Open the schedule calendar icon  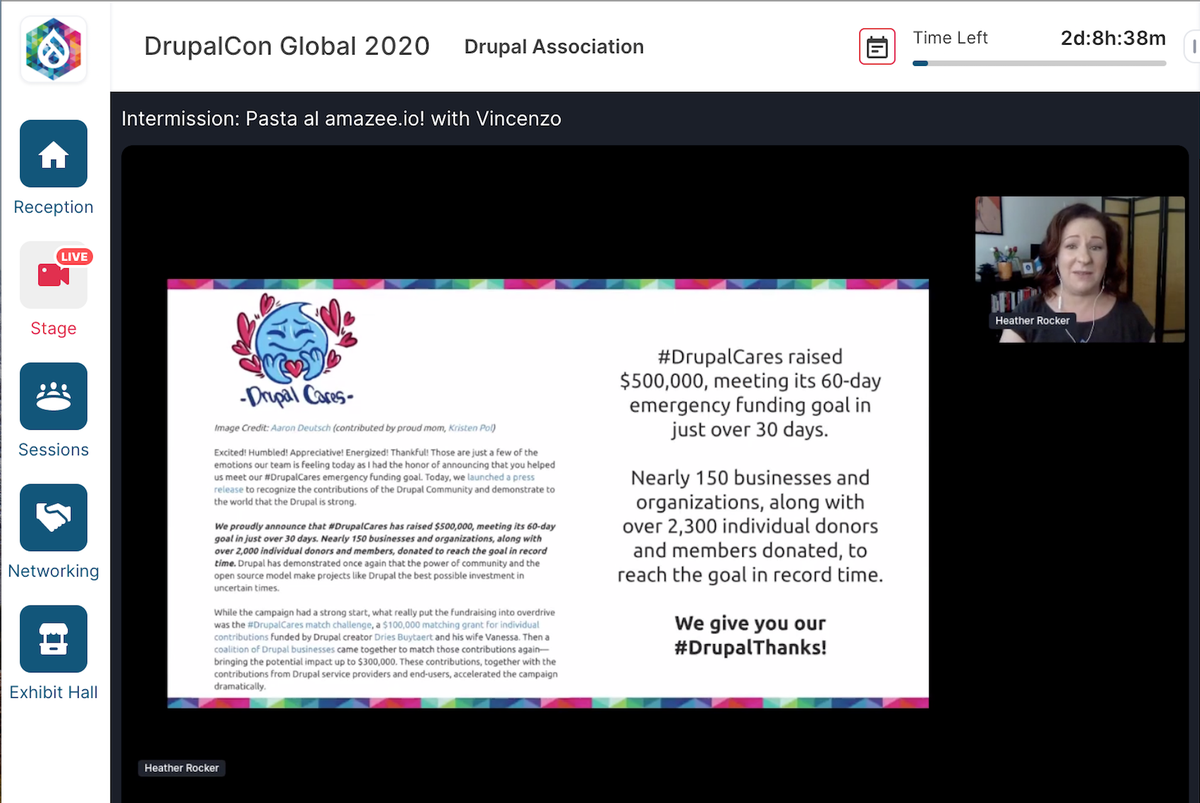(877, 47)
